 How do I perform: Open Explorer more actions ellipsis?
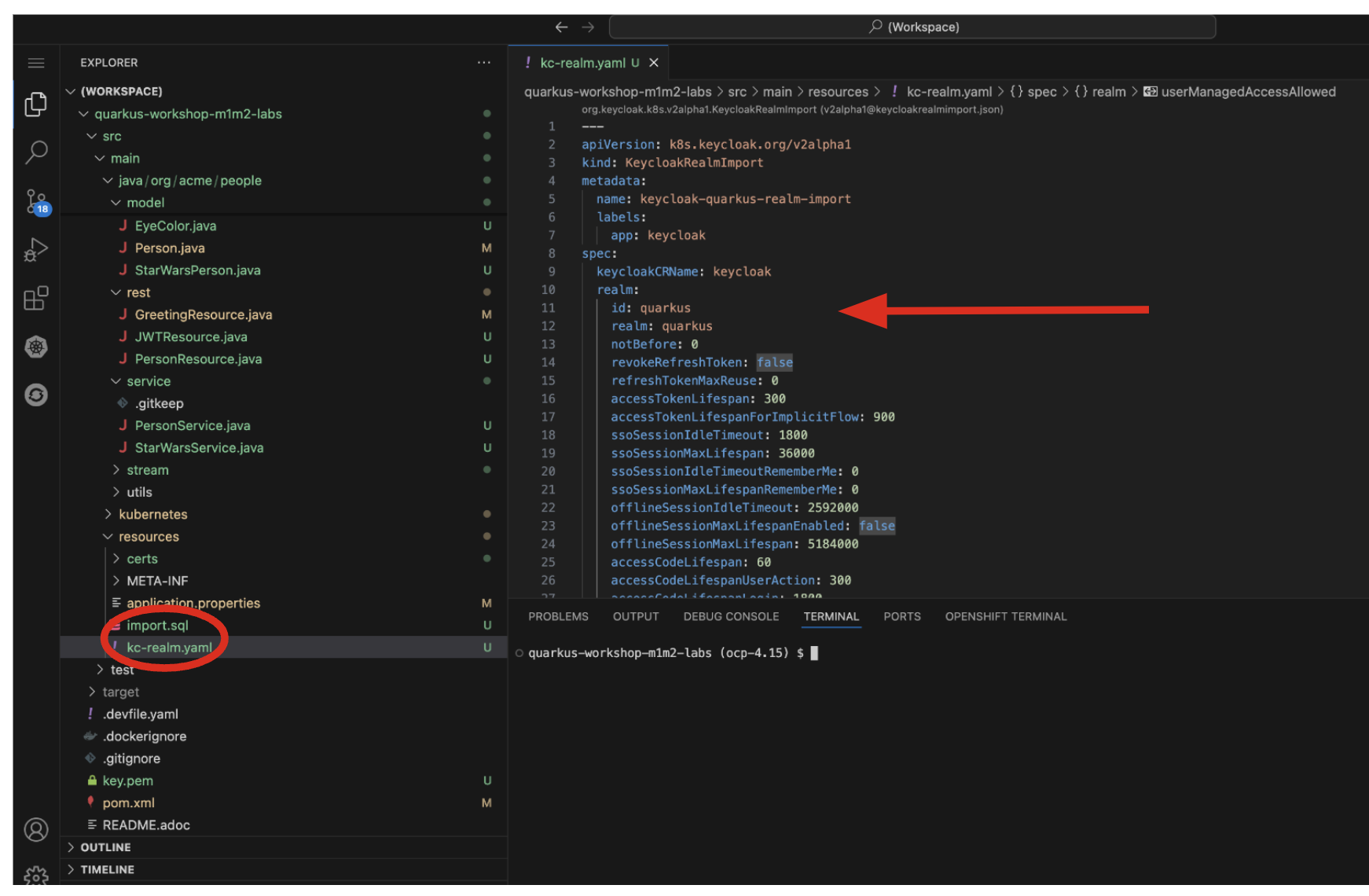[483, 63]
